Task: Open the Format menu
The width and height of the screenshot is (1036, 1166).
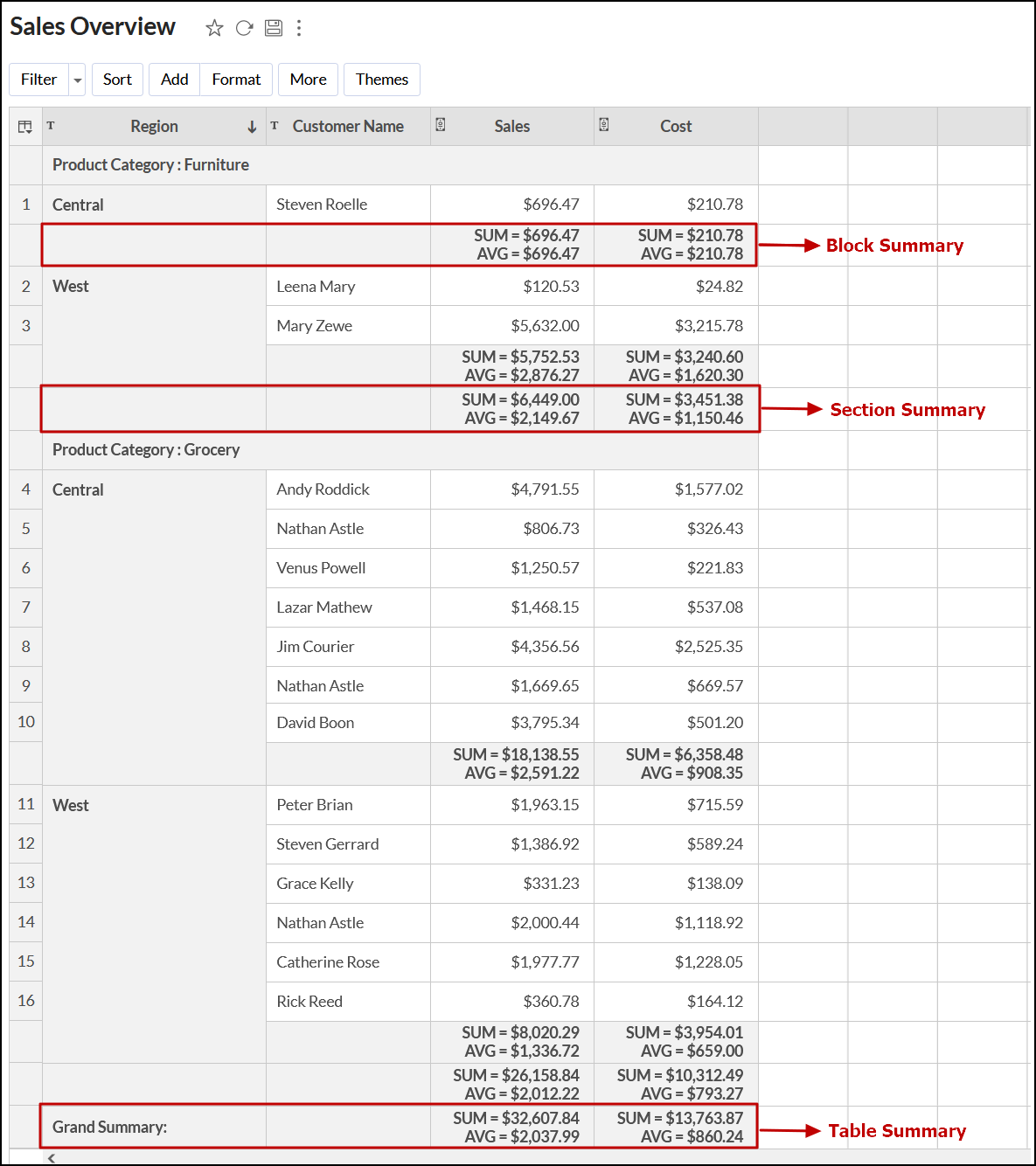Action: [x=235, y=79]
